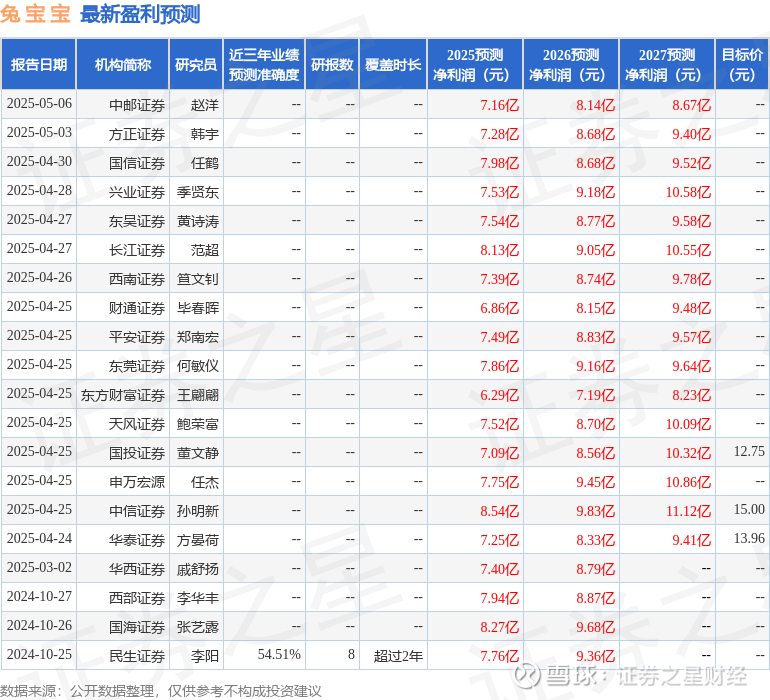Click the 2027 forecast 10.86亿
This screenshot has width=770, height=700.
pos(688,482)
